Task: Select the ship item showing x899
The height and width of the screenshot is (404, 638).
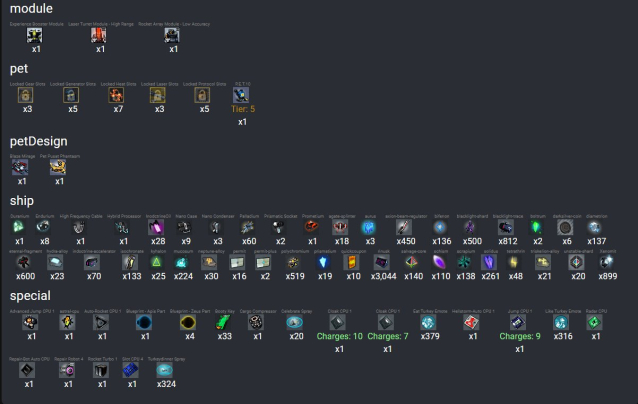Action: (608, 262)
